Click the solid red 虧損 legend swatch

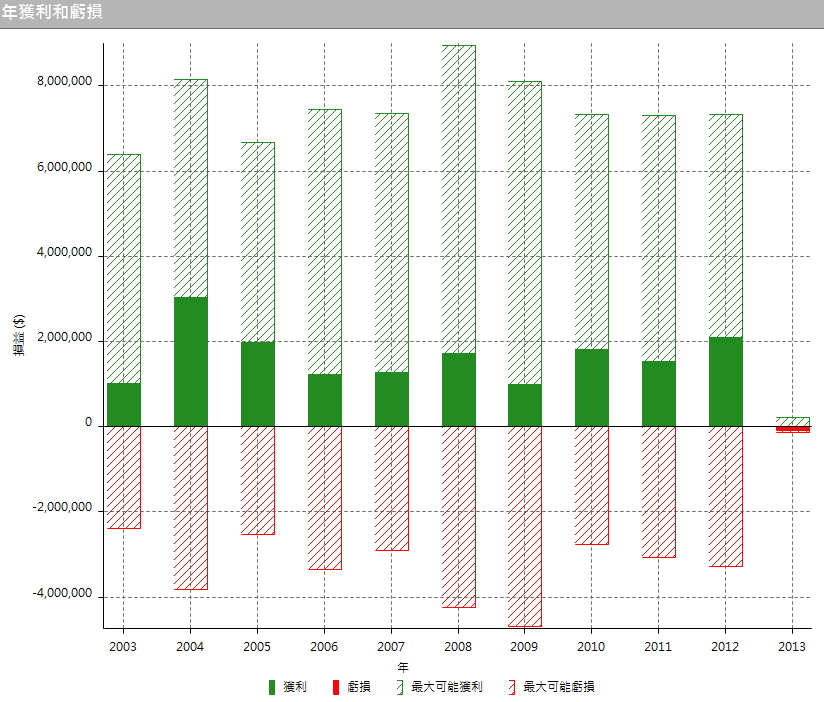336,687
